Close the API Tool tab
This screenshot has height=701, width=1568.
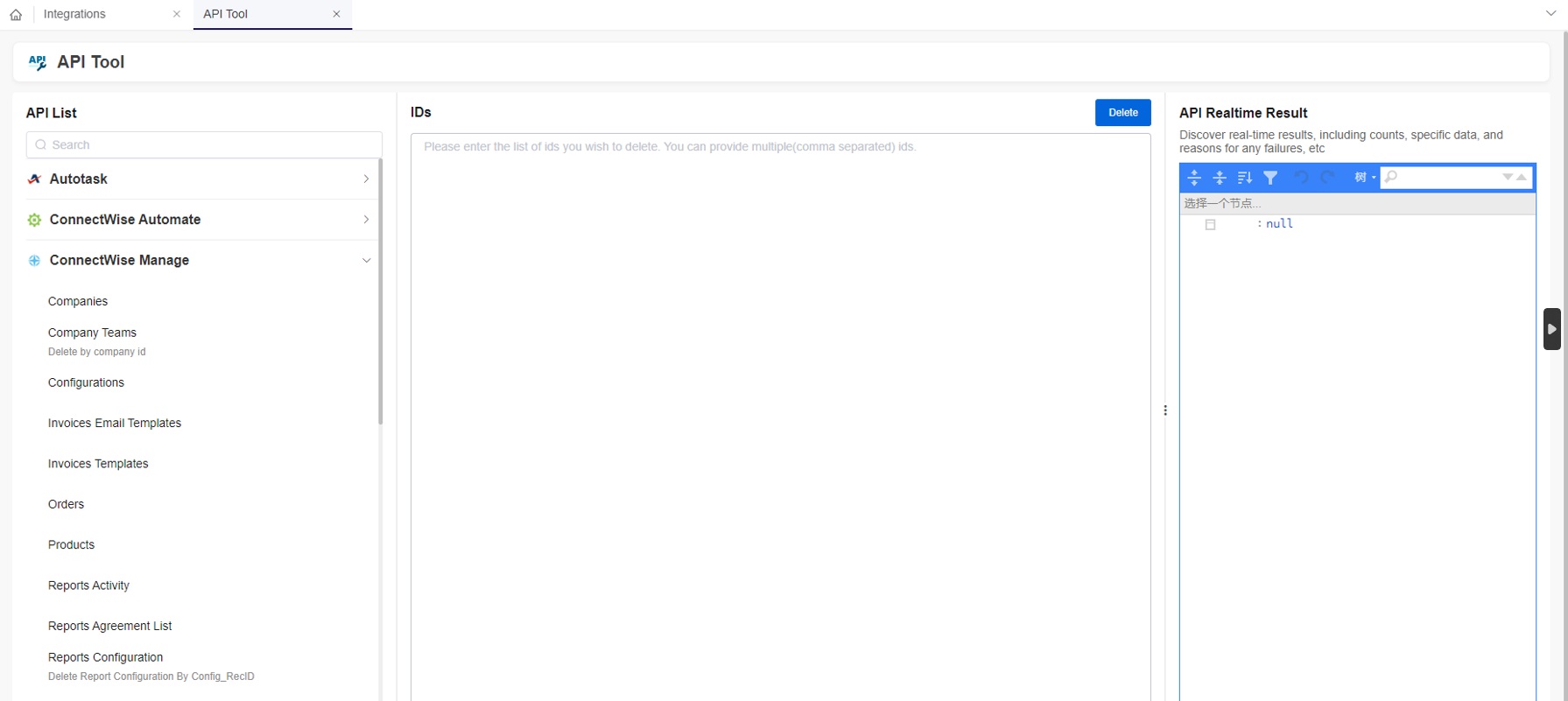pyautogui.click(x=336, y=14)
